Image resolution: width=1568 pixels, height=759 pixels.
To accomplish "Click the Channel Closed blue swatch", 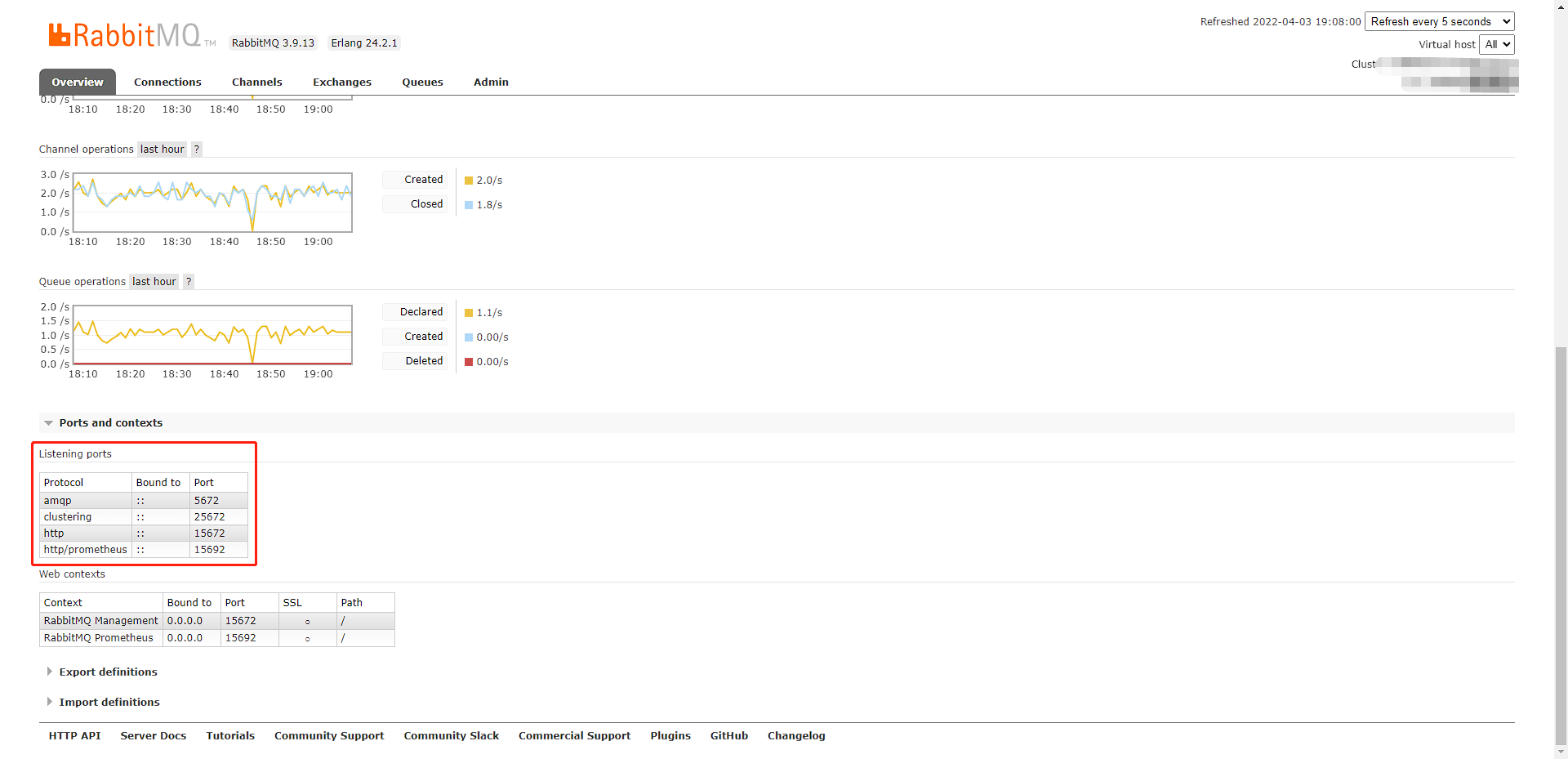I will pos(469,205).
